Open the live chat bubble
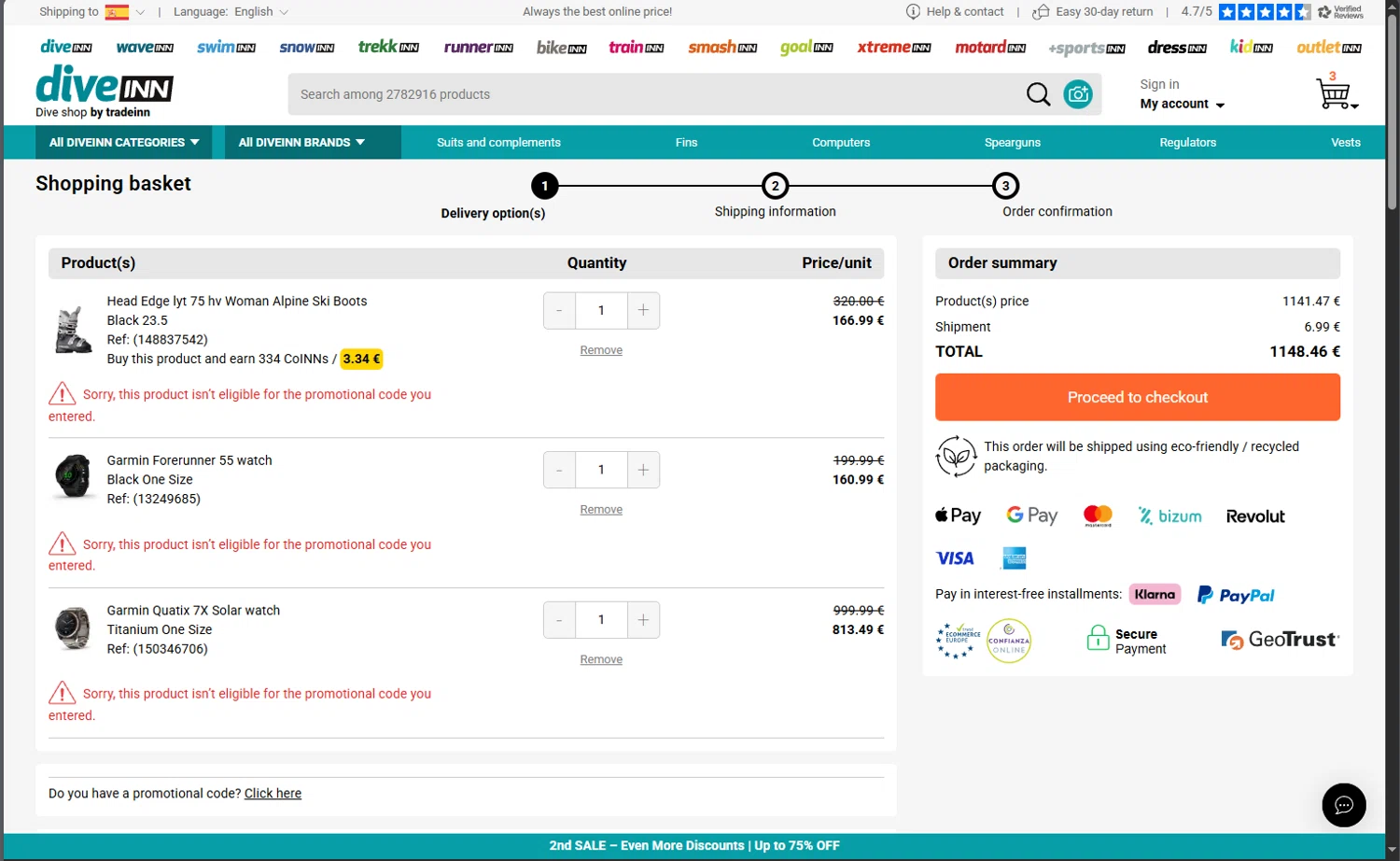 [1344, 805]
